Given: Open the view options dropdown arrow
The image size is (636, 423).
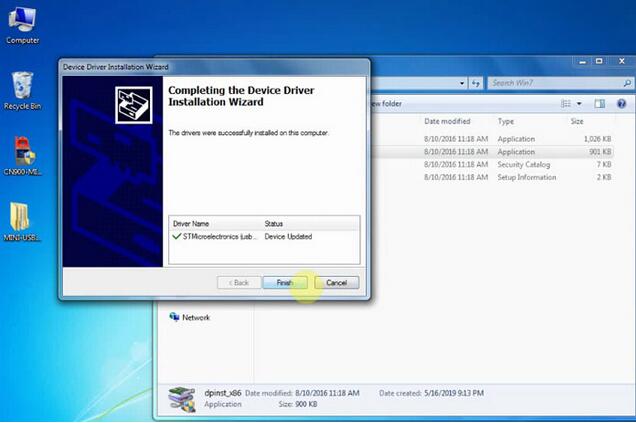Looking at the screenshot, I should click(x=579, y=104).
